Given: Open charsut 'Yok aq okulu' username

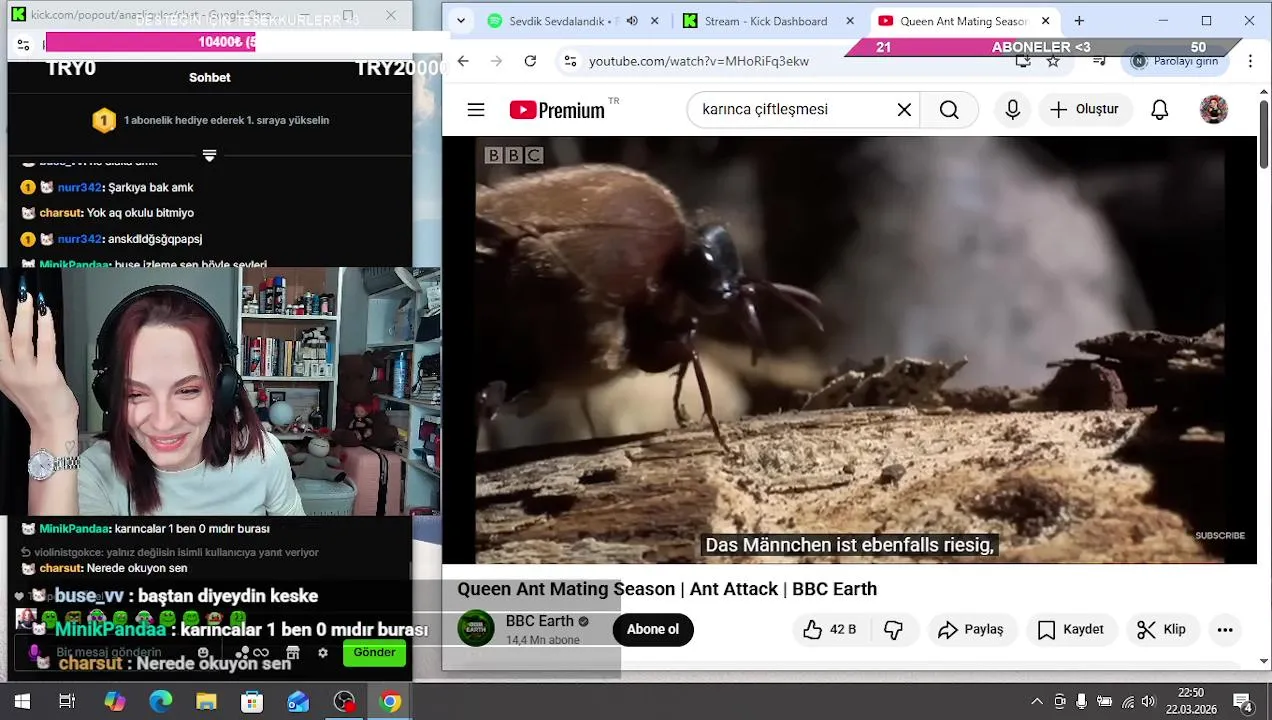Looking at the screenshot, I should point(60,213).
